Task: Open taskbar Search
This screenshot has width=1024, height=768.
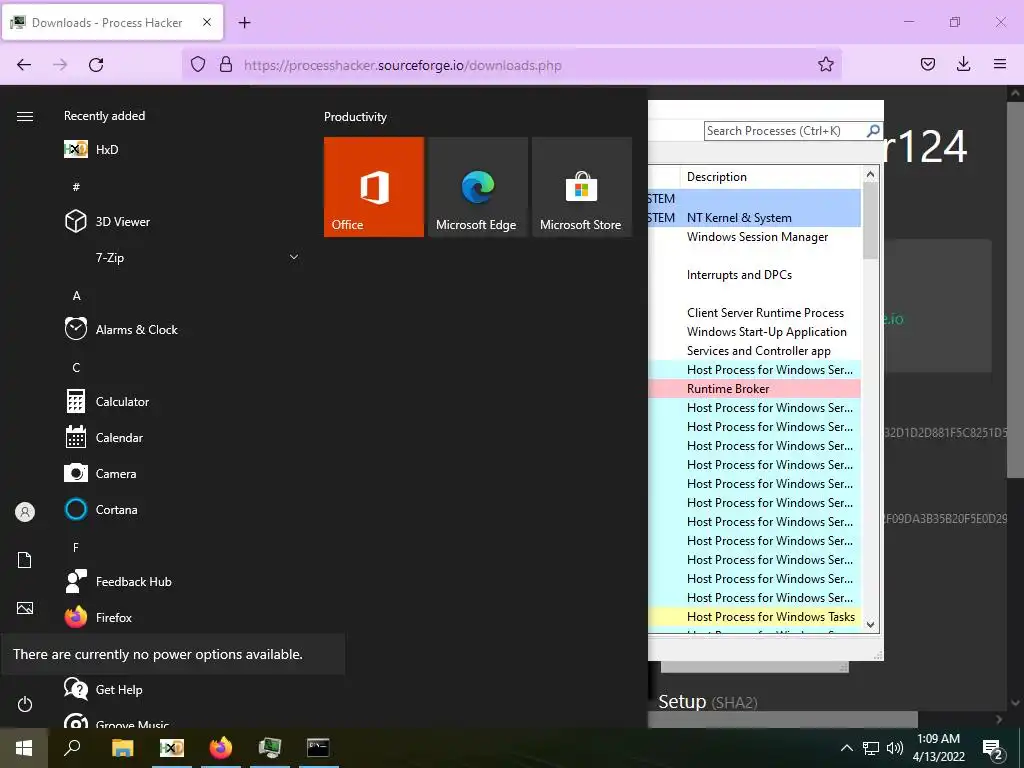Action: click(72, 748)
